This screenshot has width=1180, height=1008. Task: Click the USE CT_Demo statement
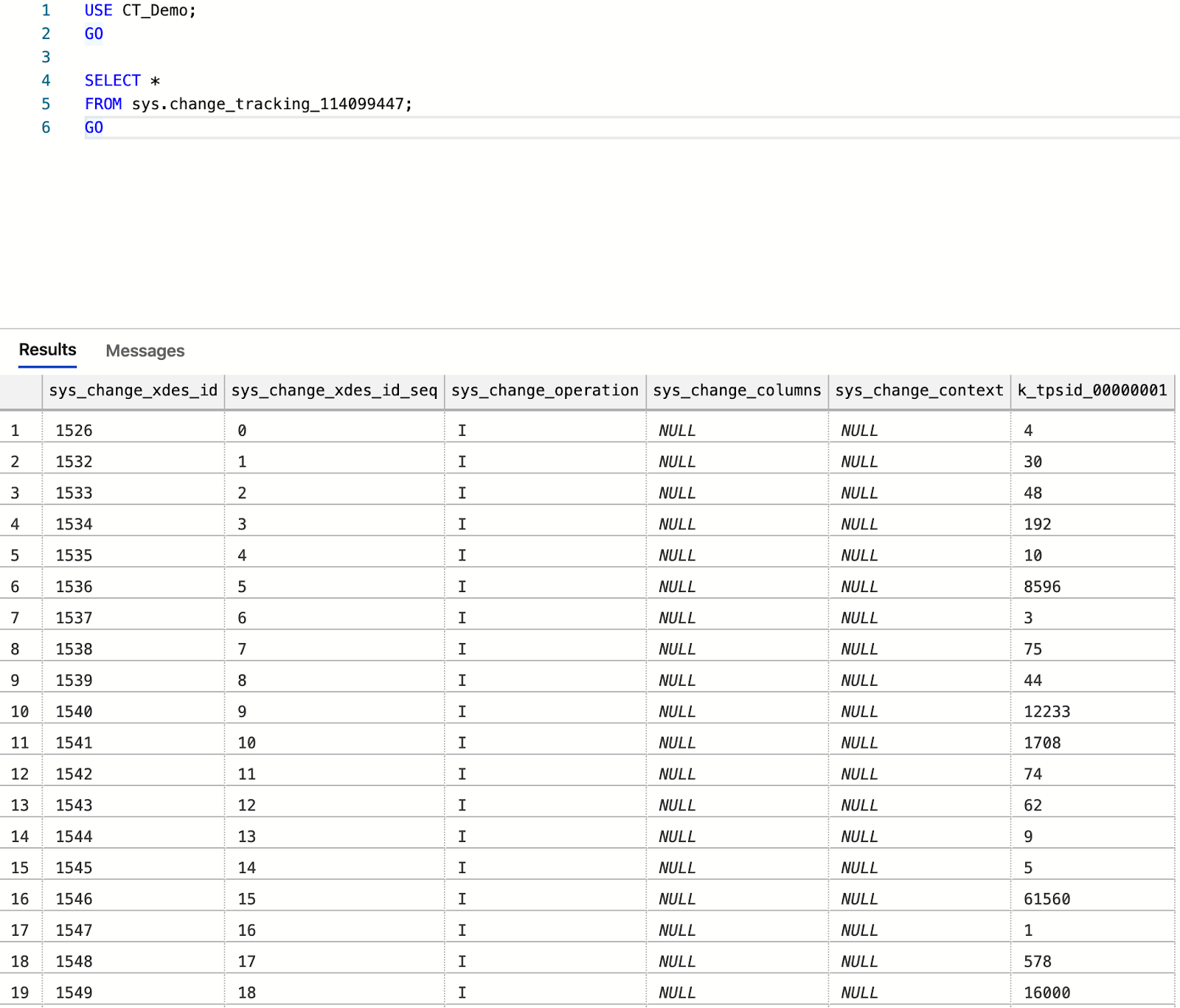coord(140,10)
